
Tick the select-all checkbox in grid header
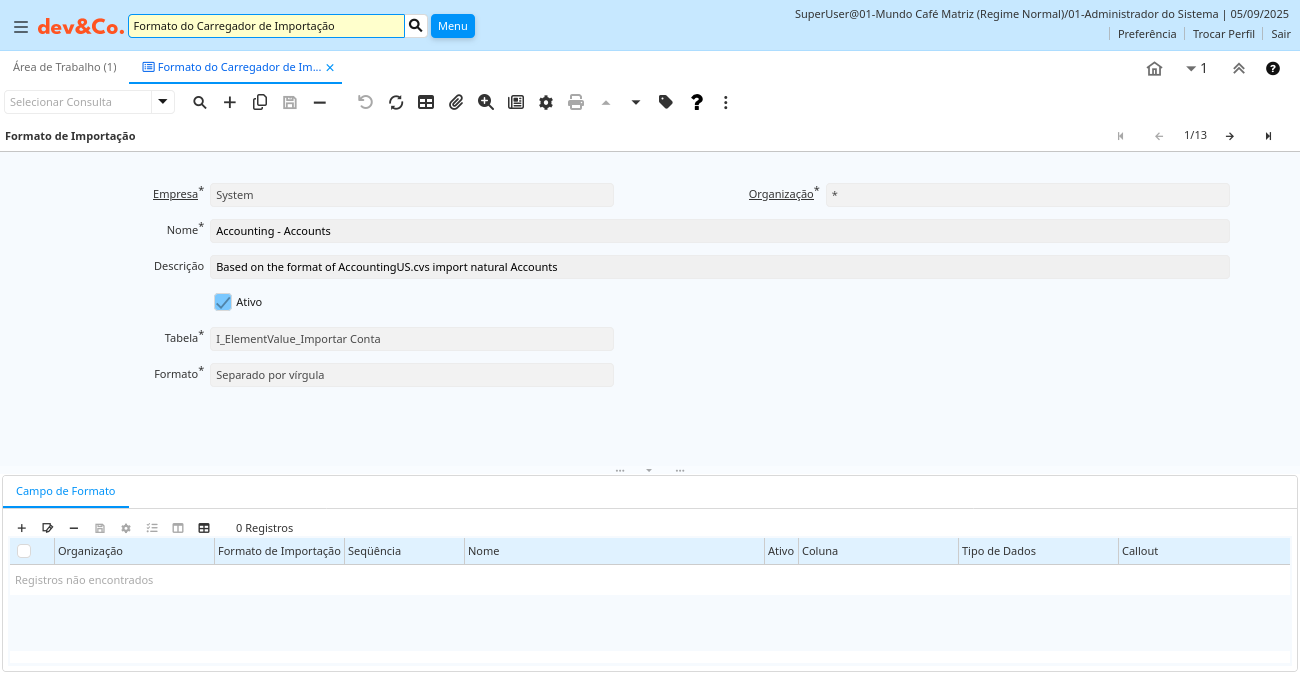(x=24, y=551)
